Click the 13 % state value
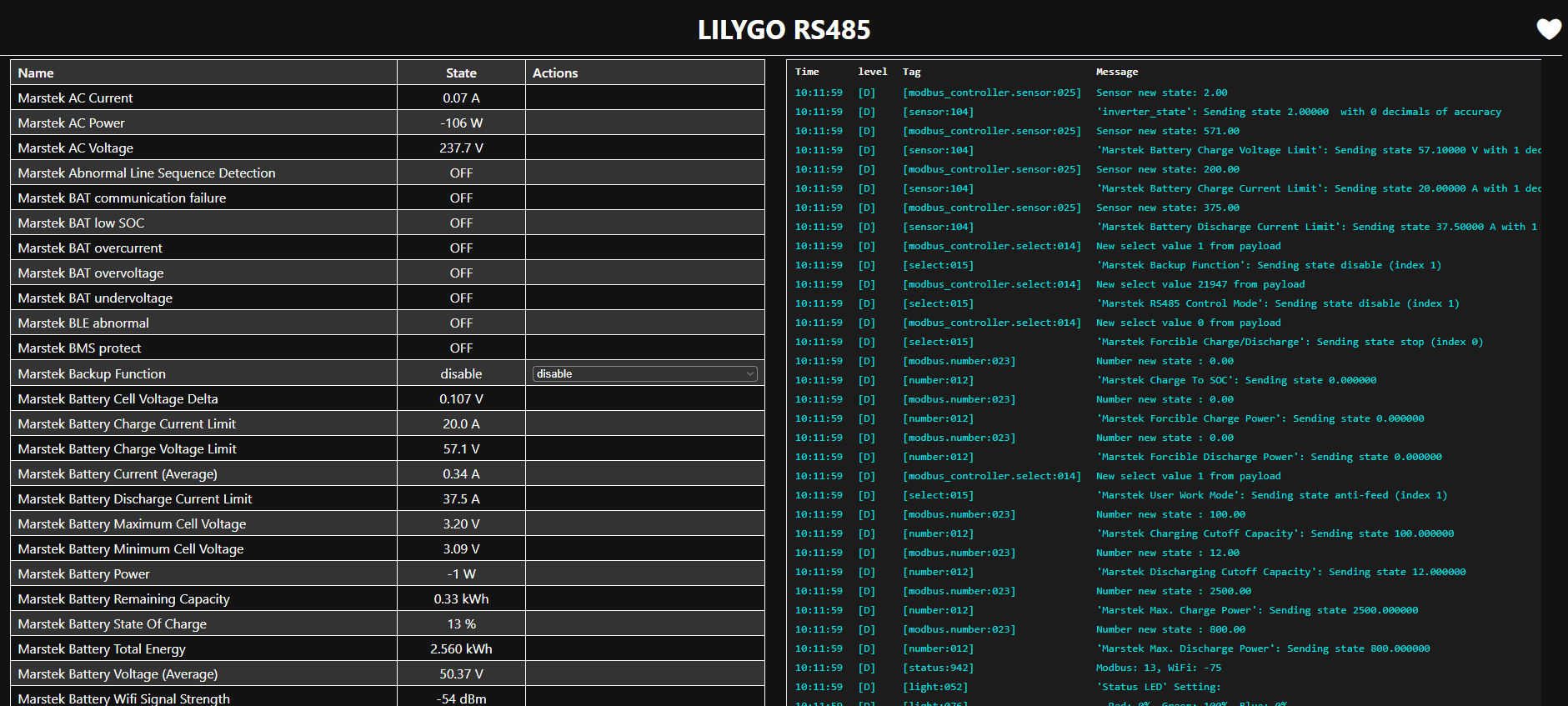Image resolution: width=1568 pixels, height=706 pixels. tap(461, 623)
